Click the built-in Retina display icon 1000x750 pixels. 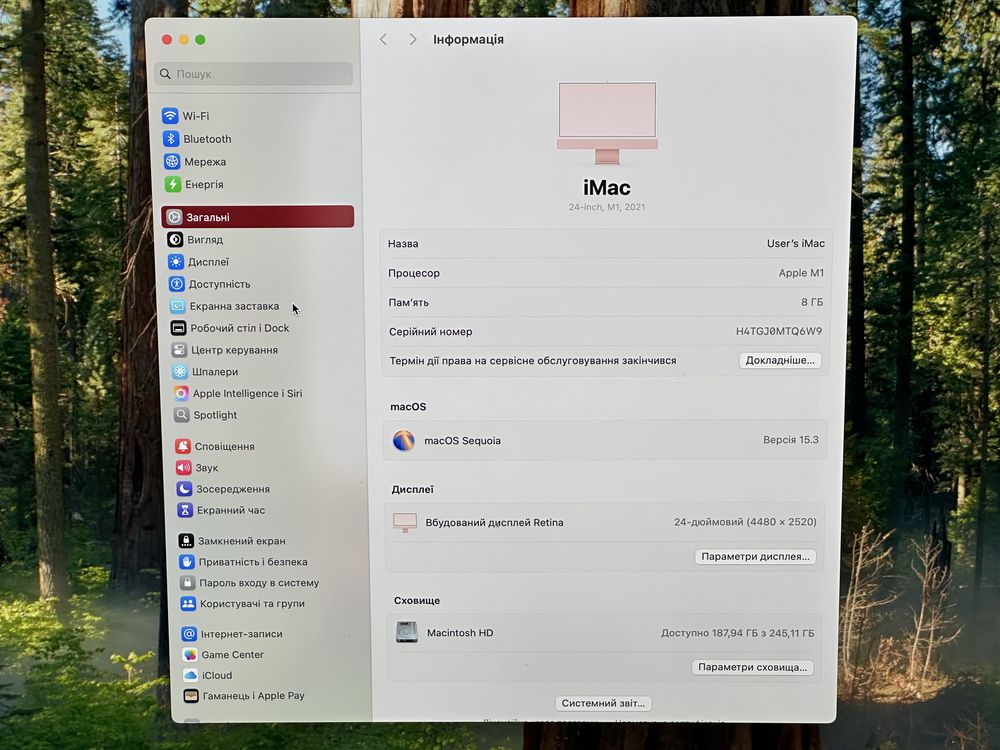click(405, 522)
